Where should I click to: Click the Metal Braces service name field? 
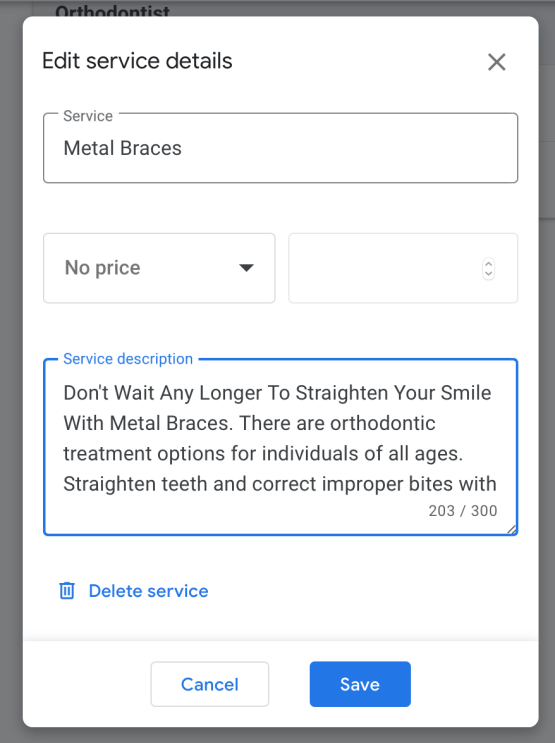pos(281,148)
